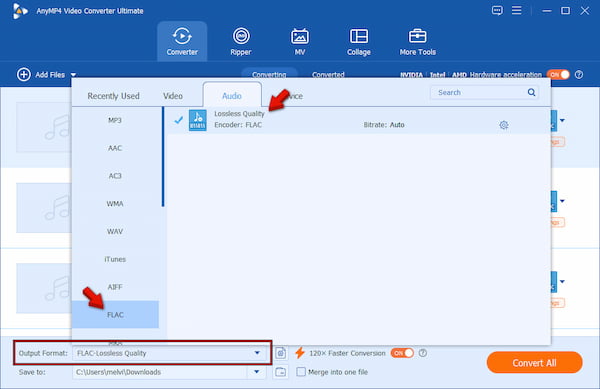Switch to Converted tab
The height and width of the screenshot is (389, 600).
(328, 74)
